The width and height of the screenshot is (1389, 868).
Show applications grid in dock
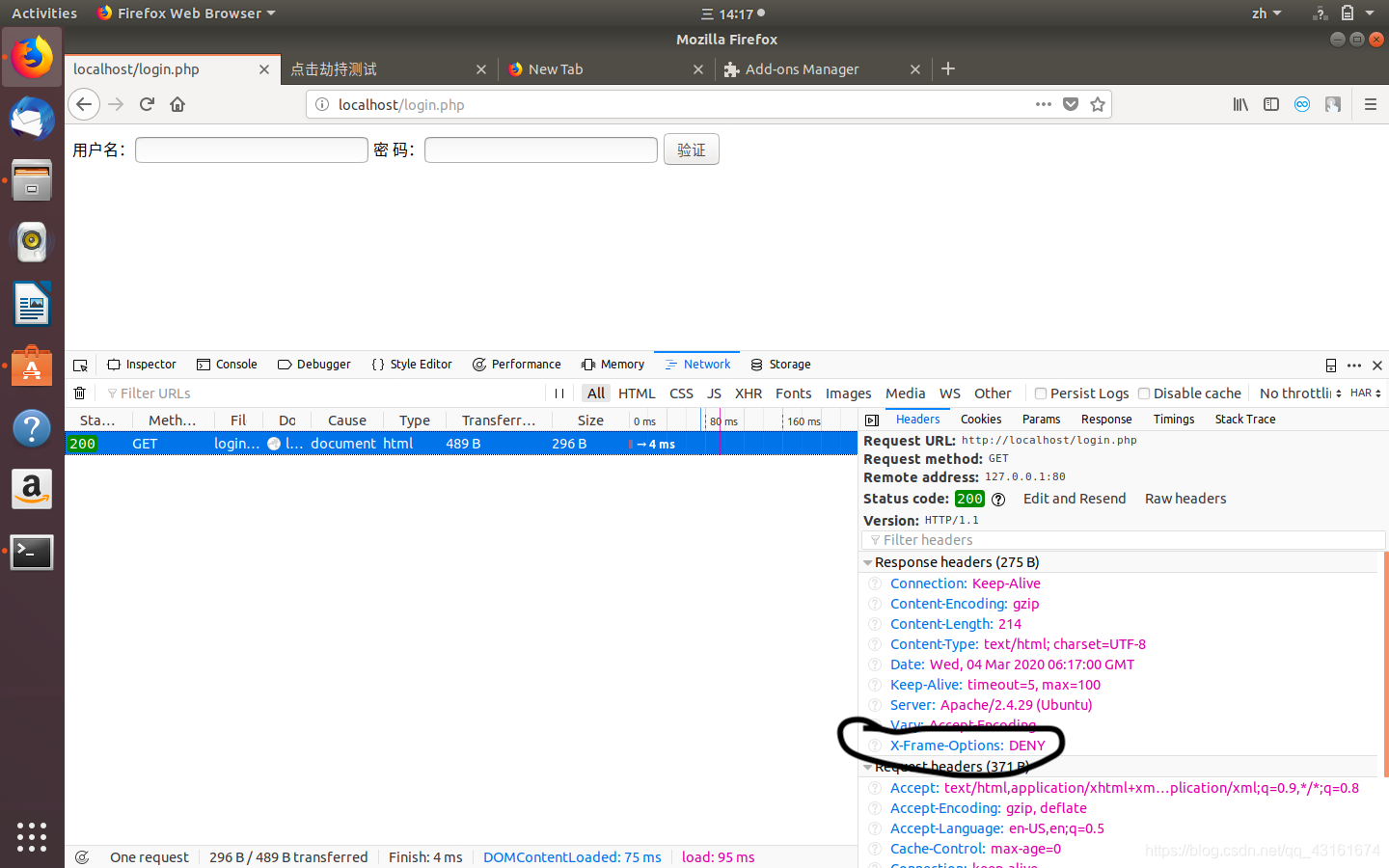pos(32,836)
